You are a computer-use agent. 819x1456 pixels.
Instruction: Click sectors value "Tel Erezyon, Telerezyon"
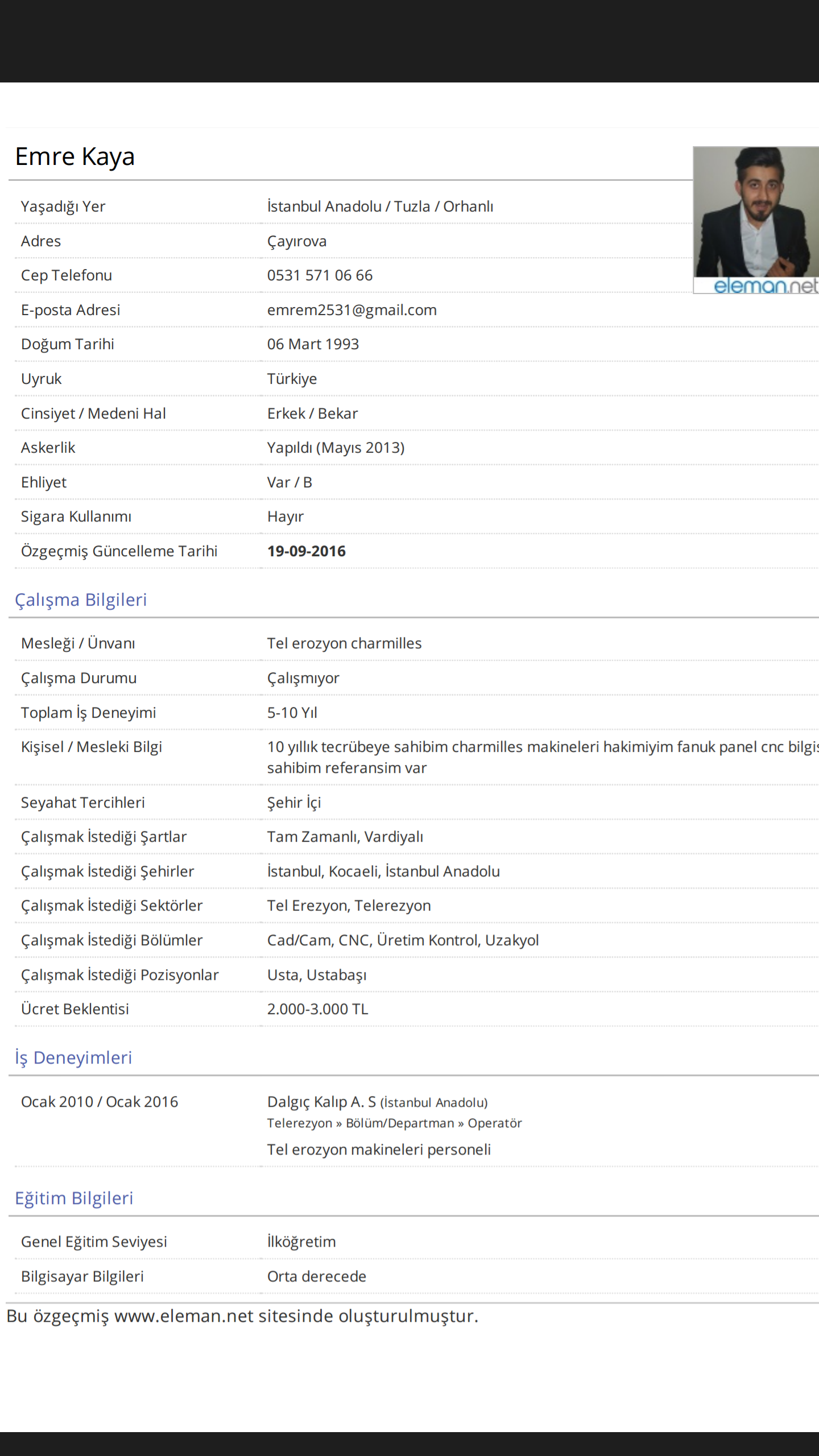(349, 905)
